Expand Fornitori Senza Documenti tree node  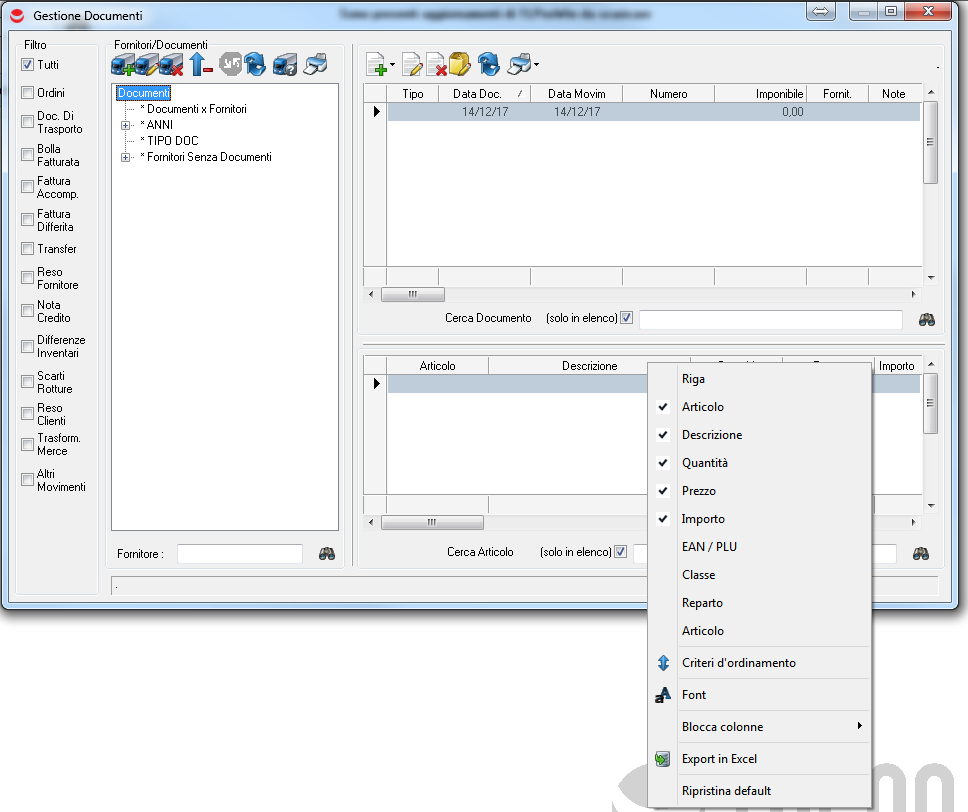[x=126, y=158]
